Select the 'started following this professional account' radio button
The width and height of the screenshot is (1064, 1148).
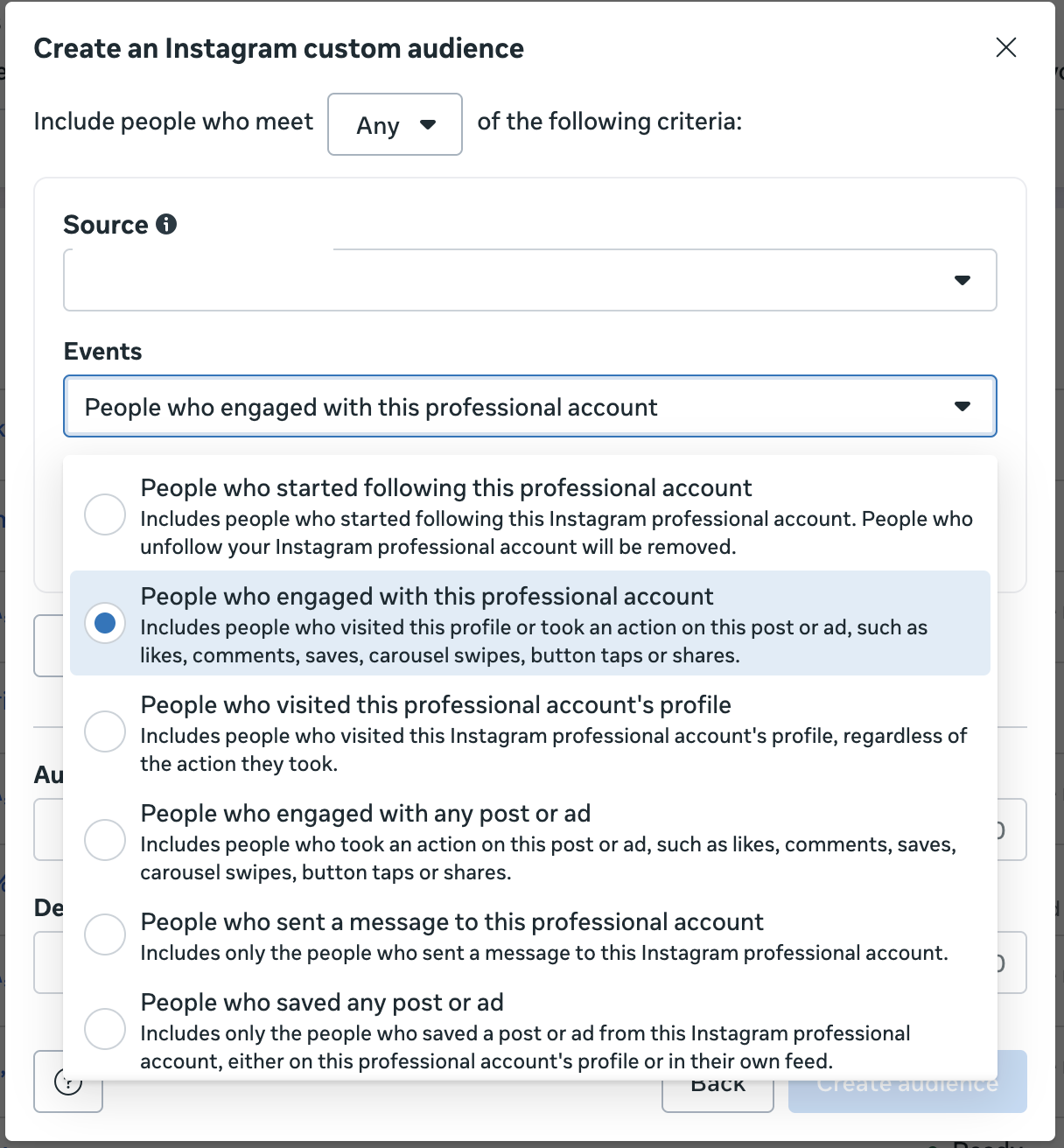pyautogui.click(x=105, y=514)
